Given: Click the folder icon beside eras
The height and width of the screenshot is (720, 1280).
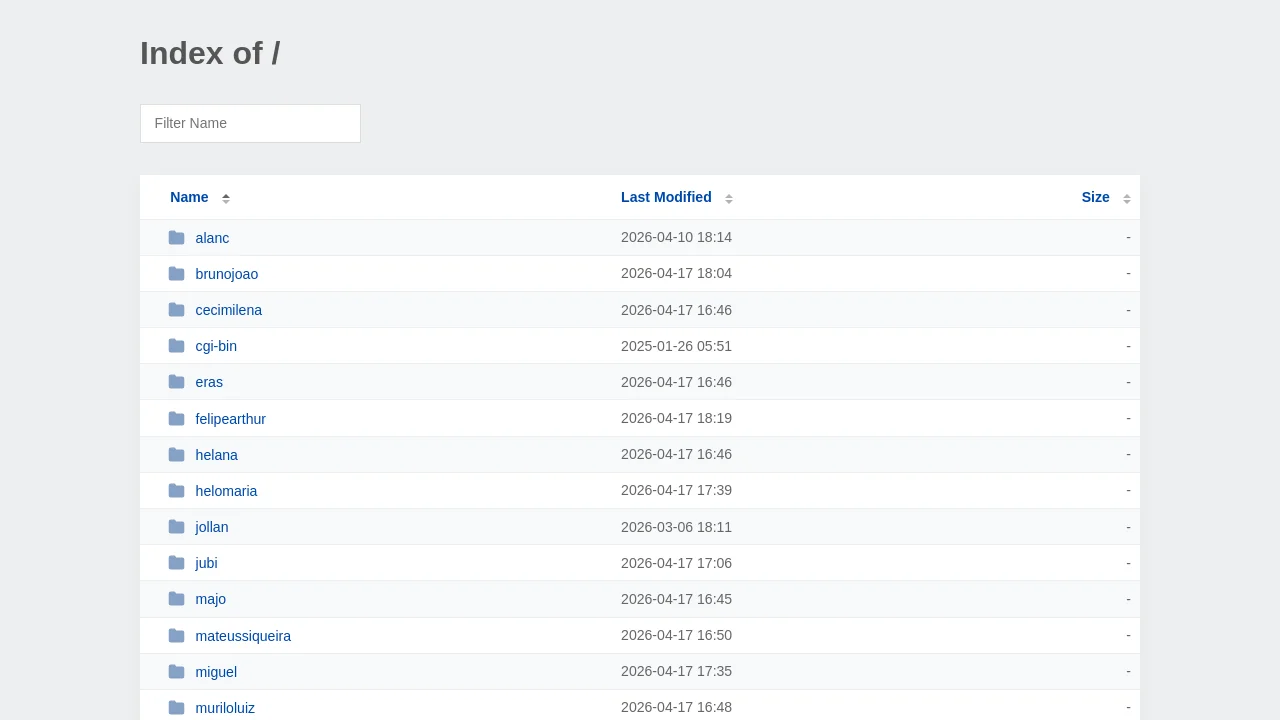Looking at the screenshot, I should [176, 382].
